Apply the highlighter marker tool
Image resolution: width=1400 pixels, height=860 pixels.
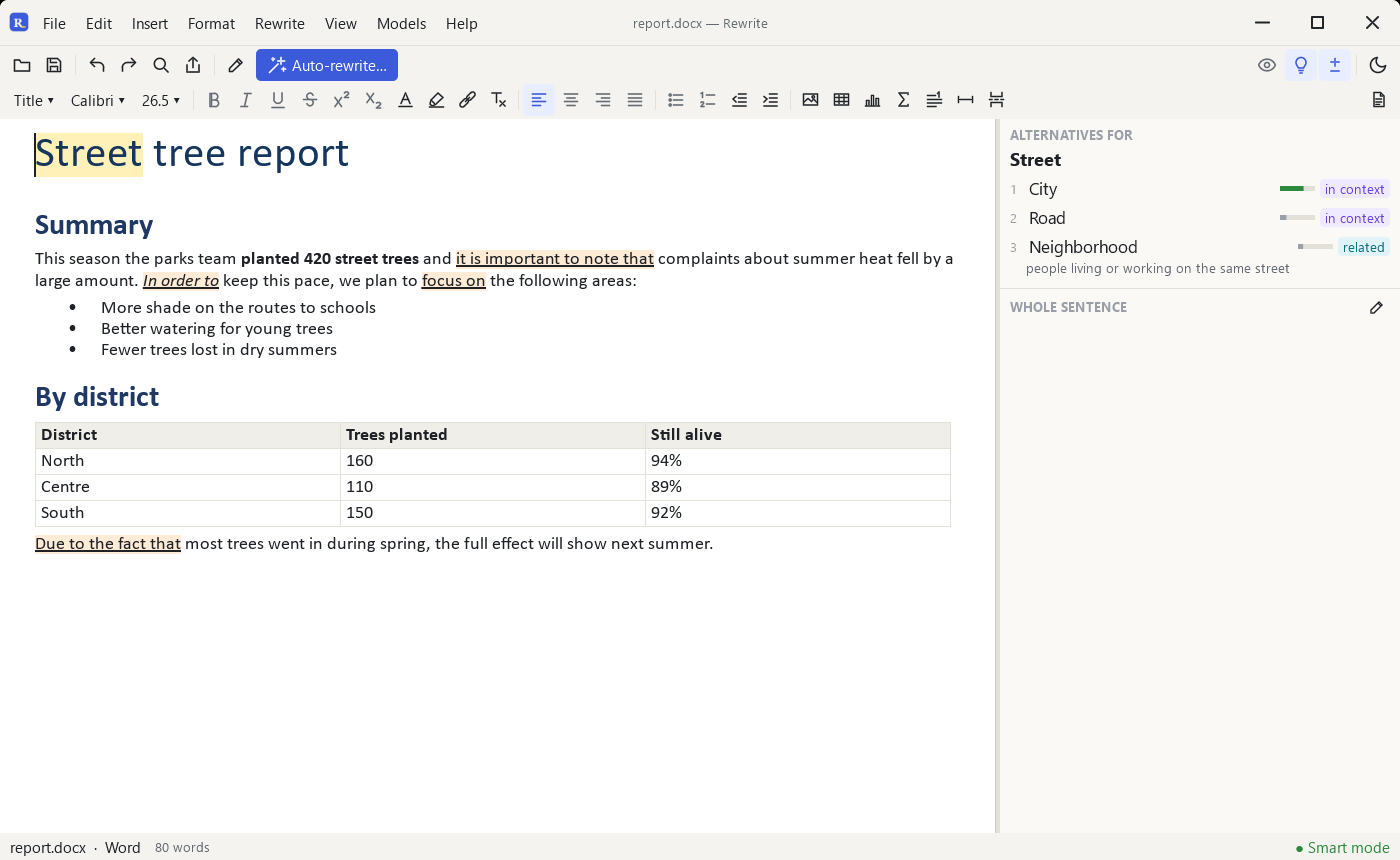click(x=436, y=100)
